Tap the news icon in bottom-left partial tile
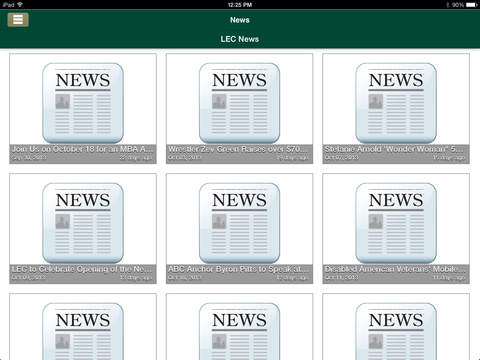The height and width of the screenshot is (360, 480). click(x=83, y=331)
